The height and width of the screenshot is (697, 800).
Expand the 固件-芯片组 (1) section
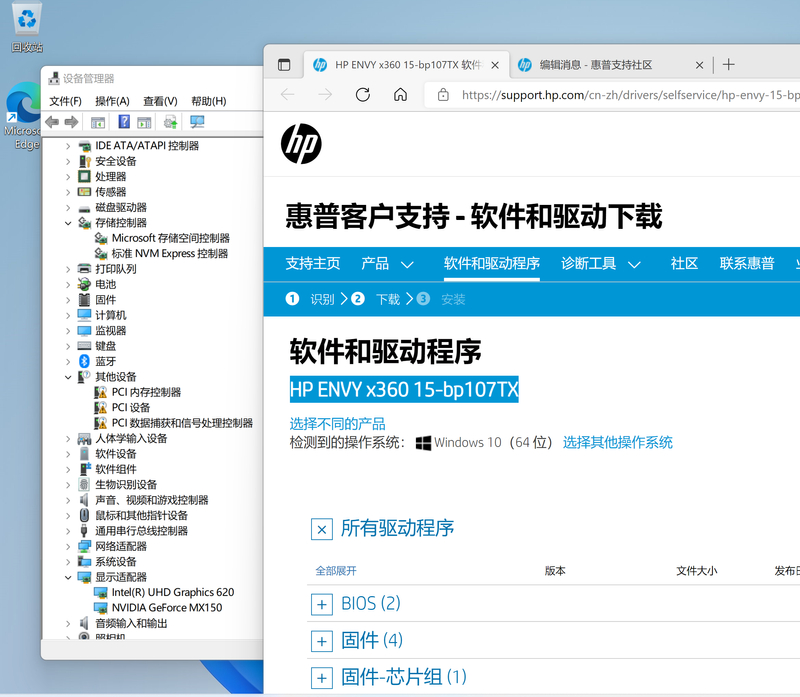tap(322, 677)
